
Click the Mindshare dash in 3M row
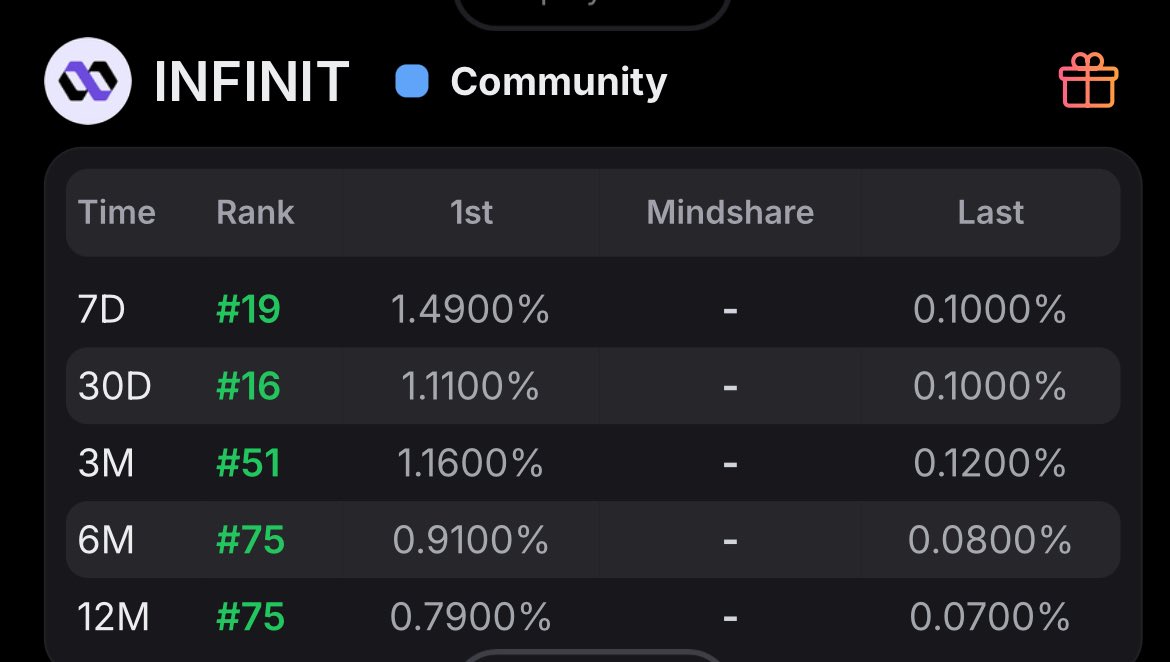point(730,464)
